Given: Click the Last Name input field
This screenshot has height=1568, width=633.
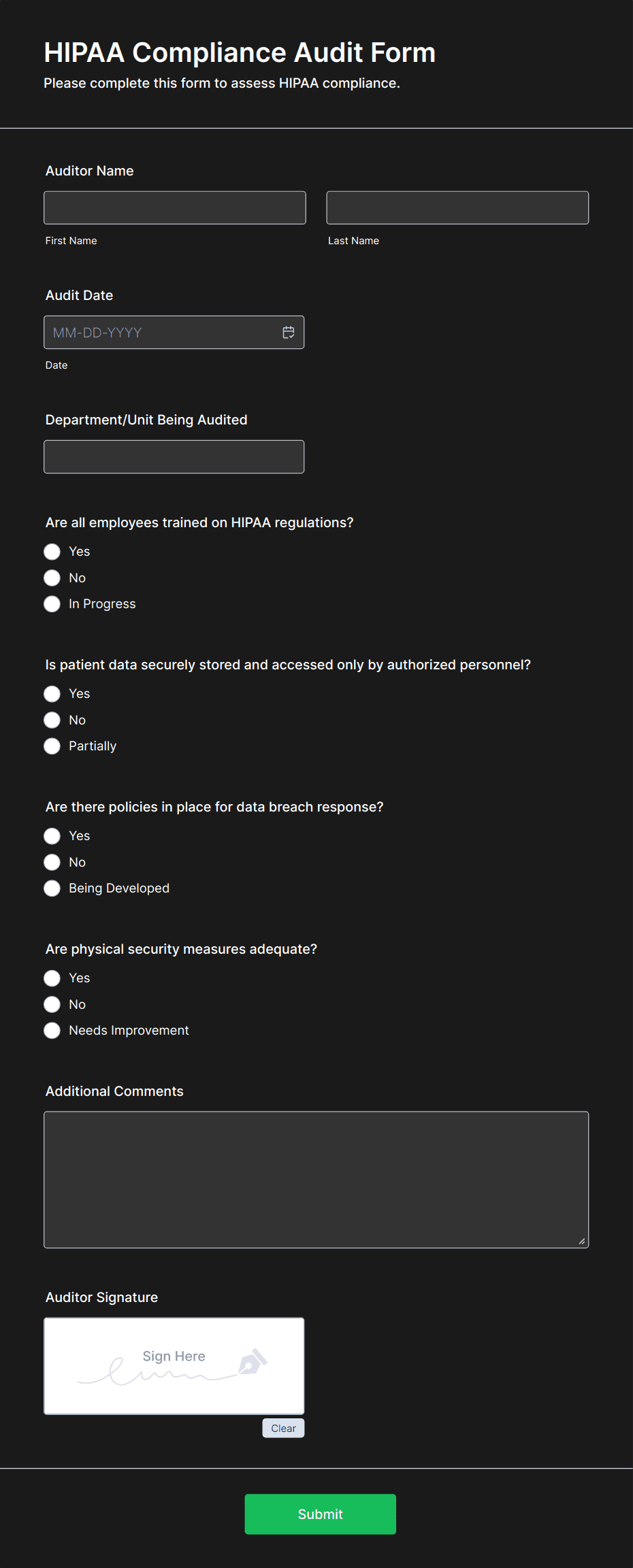Looking at the screenshot, I should point(457,207).
